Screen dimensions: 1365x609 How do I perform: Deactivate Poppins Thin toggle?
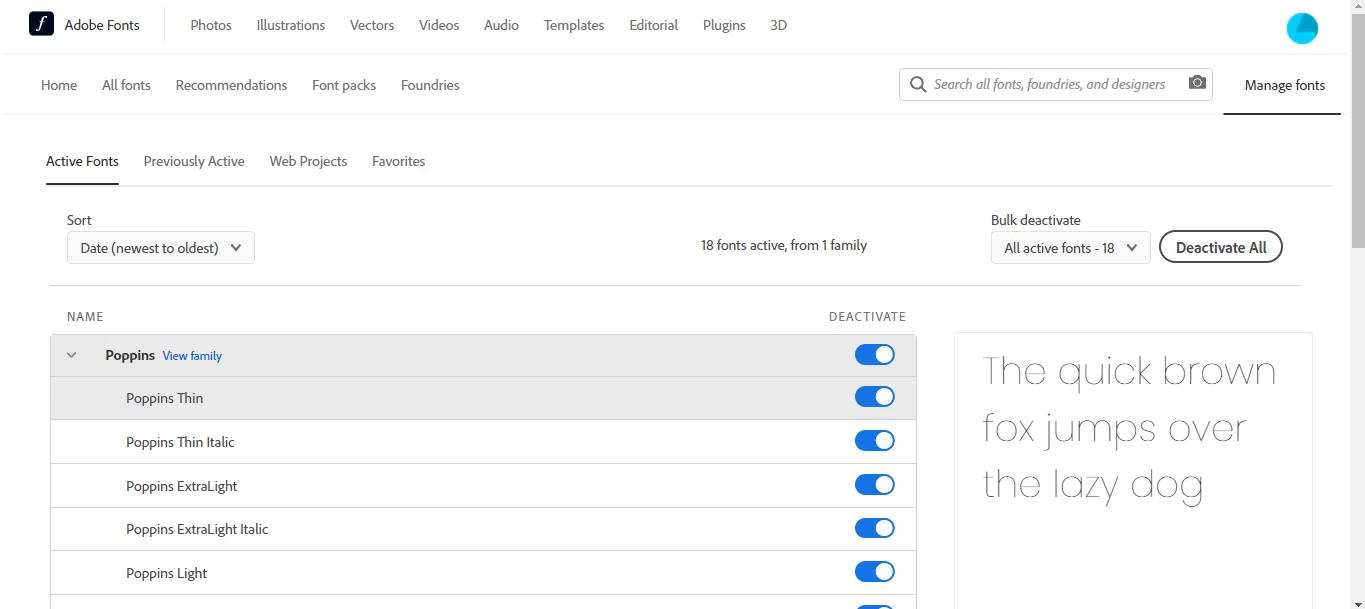tap(875, 397)
